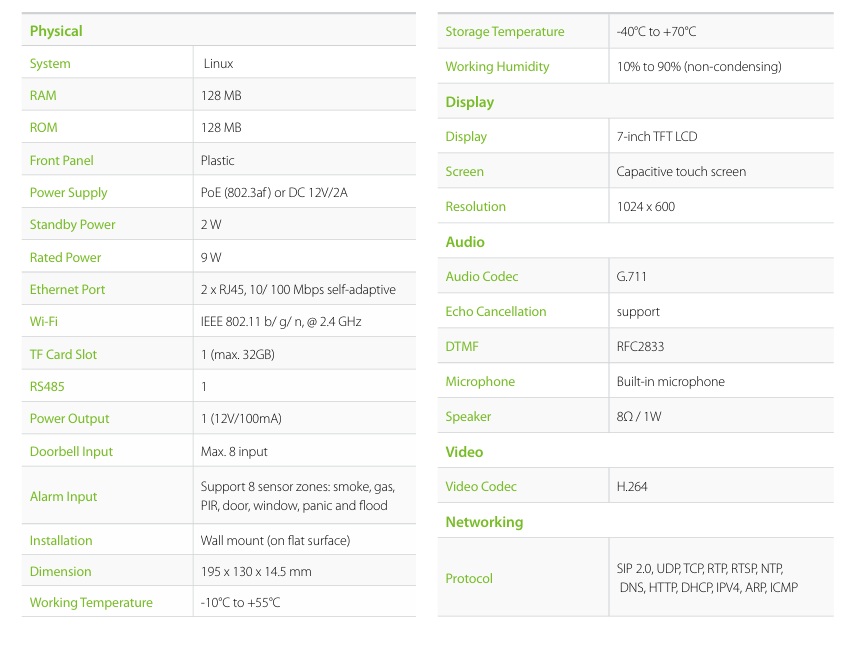Select the Power Supply row label
The image size is (852, 654).
click(68, 193)
